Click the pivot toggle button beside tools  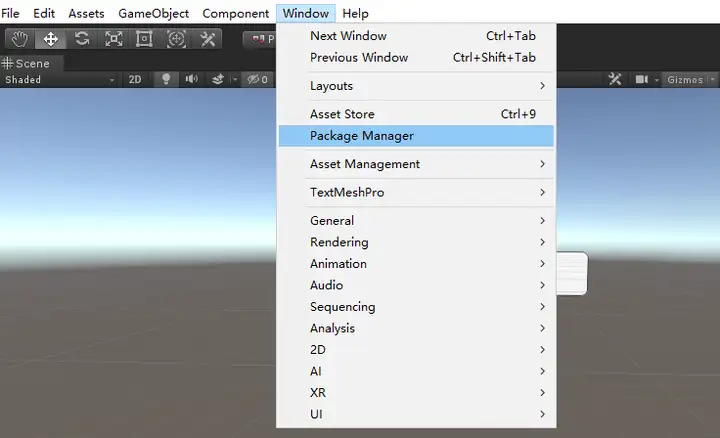click(259, 39)
